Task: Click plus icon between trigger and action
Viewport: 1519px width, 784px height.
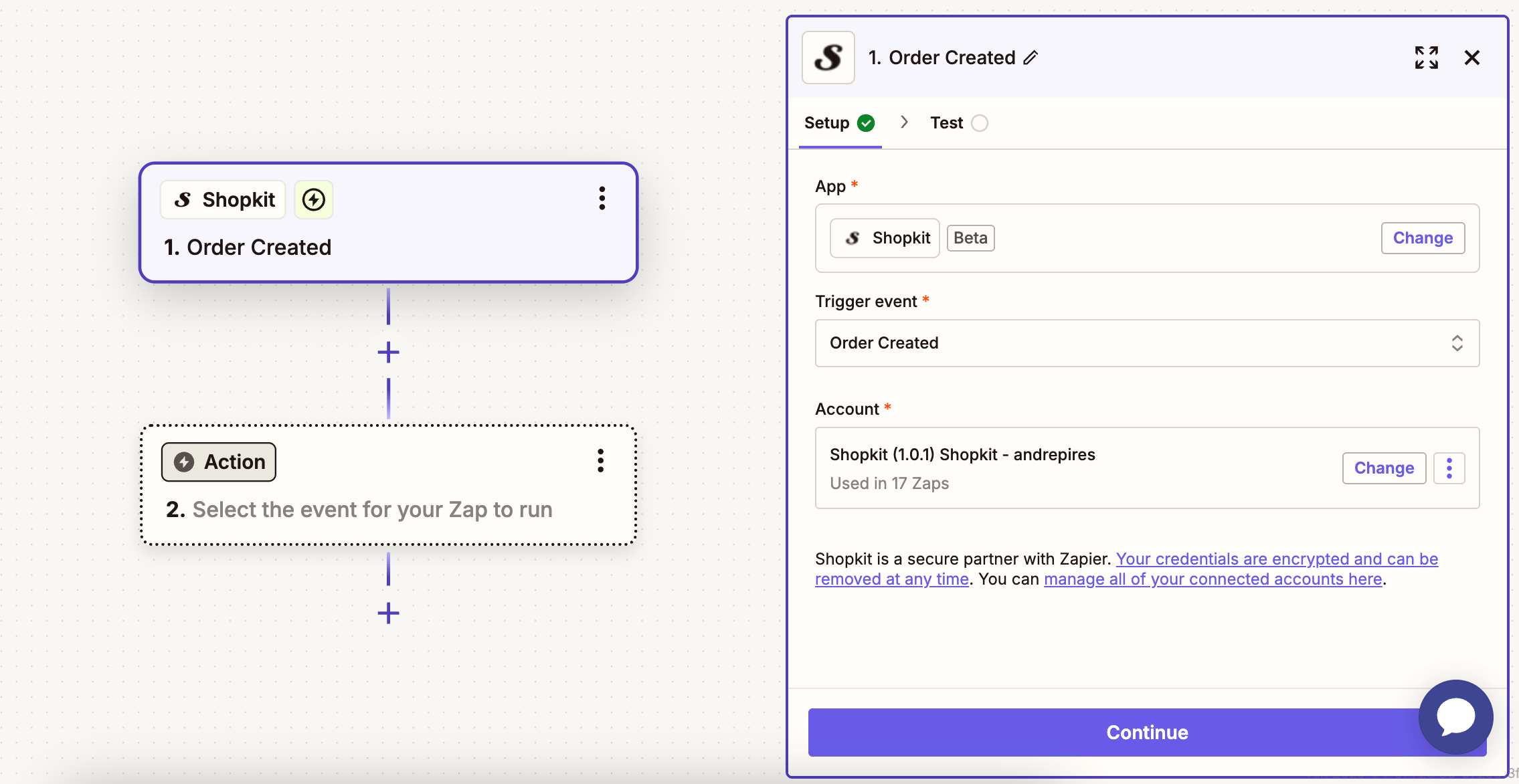Action: coord(388,352)
